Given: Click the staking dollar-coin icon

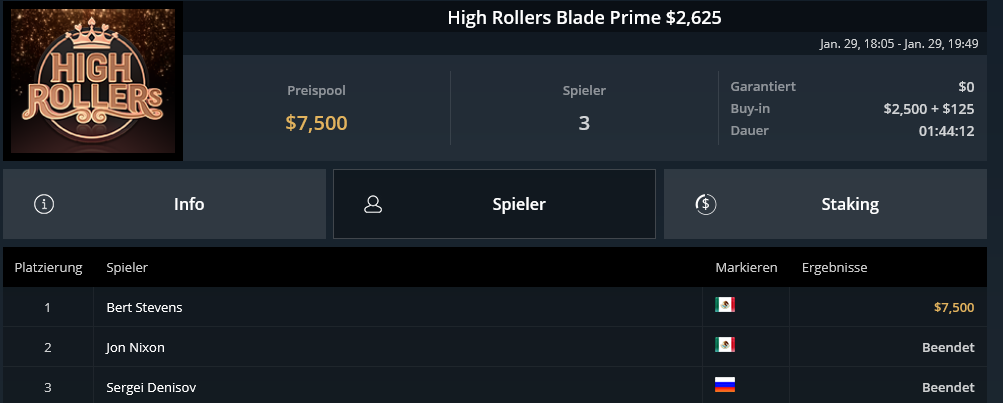Looking at the screenshot, I should (x=706, y=204).
